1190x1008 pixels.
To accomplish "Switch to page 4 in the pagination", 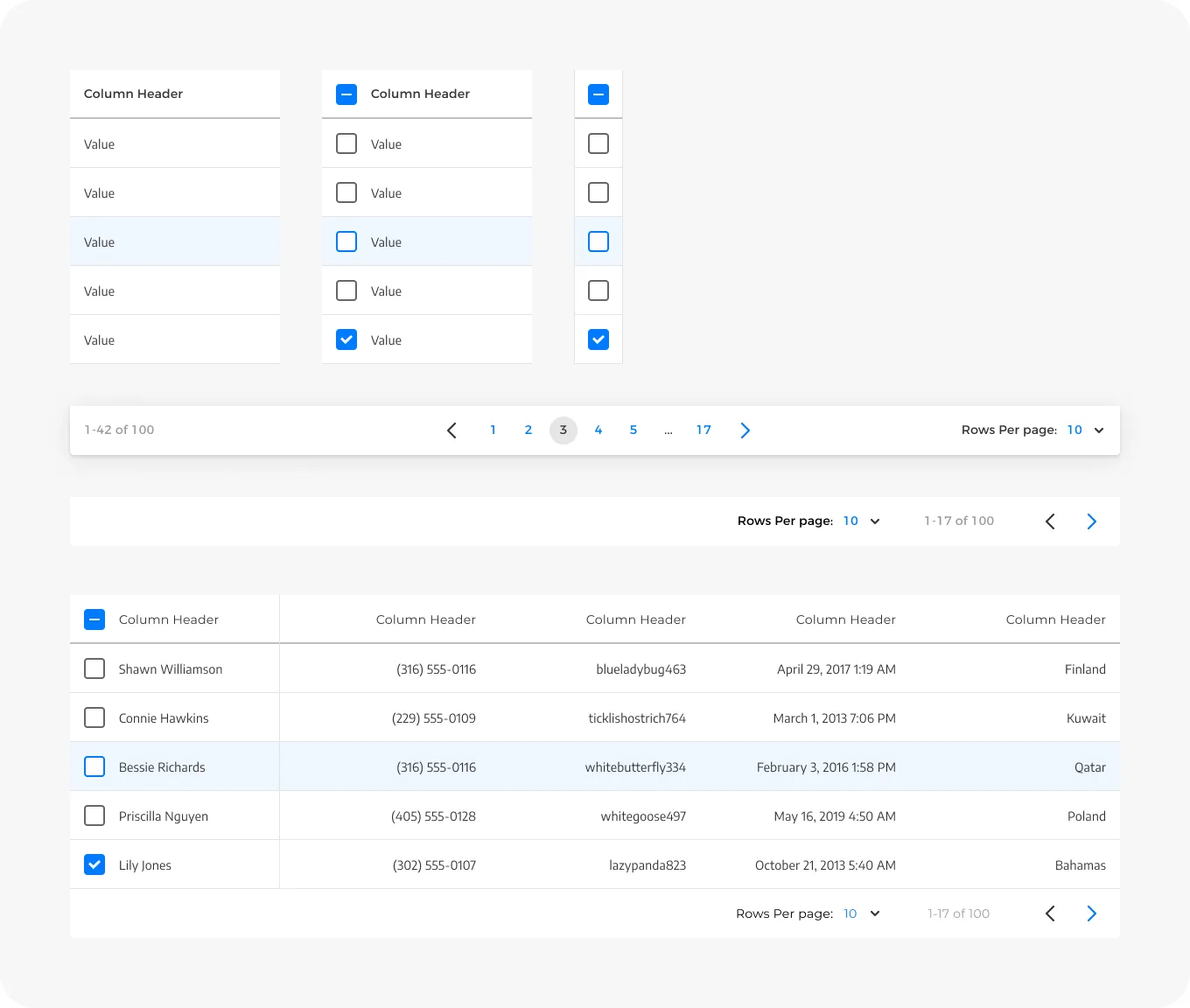I will point(598,430).
